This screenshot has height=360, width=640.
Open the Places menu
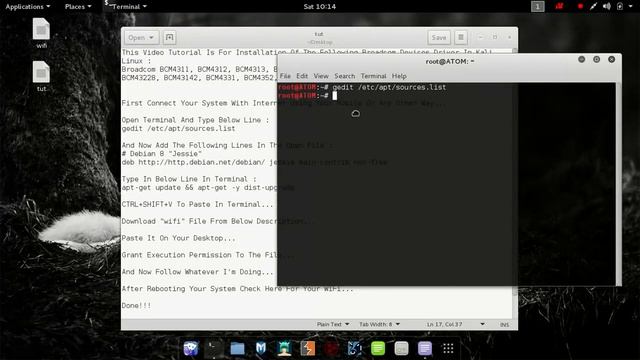tap(78, 7)
